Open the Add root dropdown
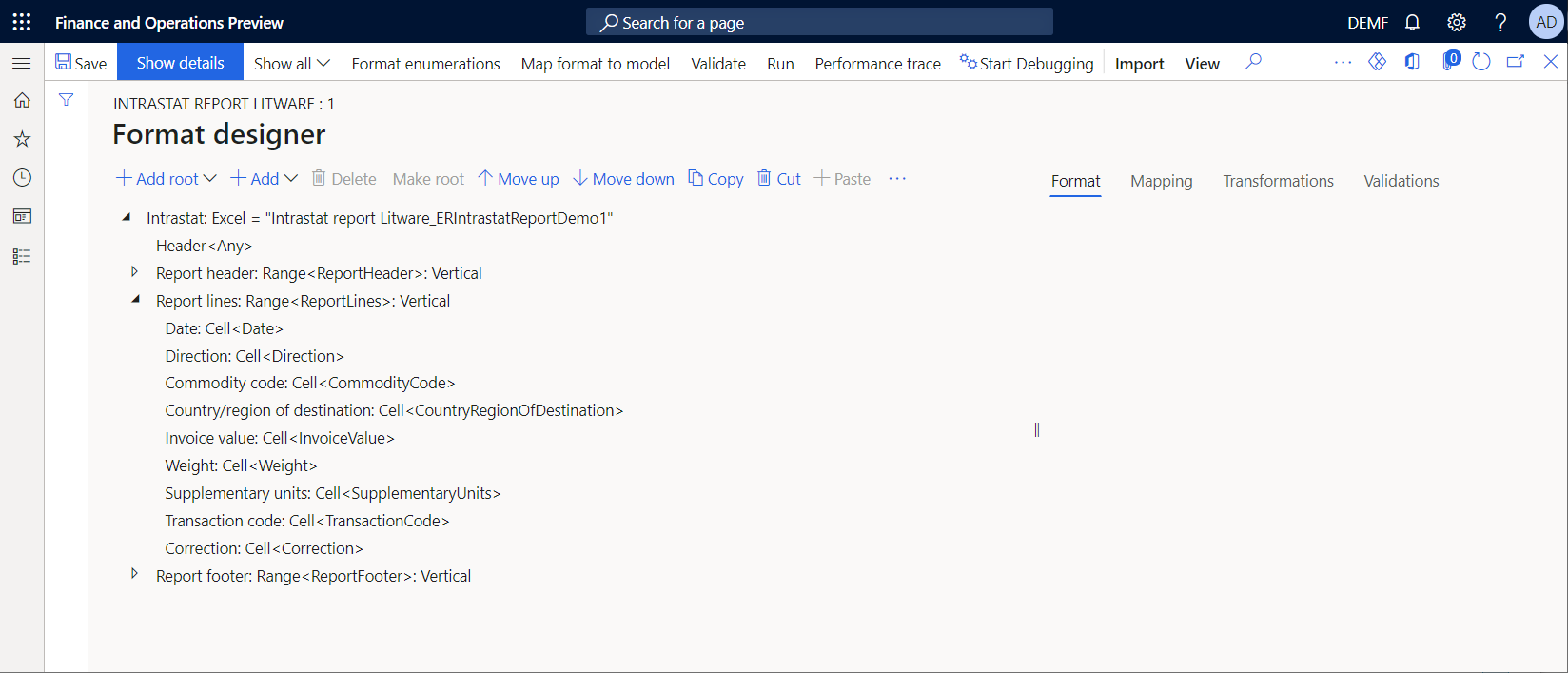 pos(167,179)
